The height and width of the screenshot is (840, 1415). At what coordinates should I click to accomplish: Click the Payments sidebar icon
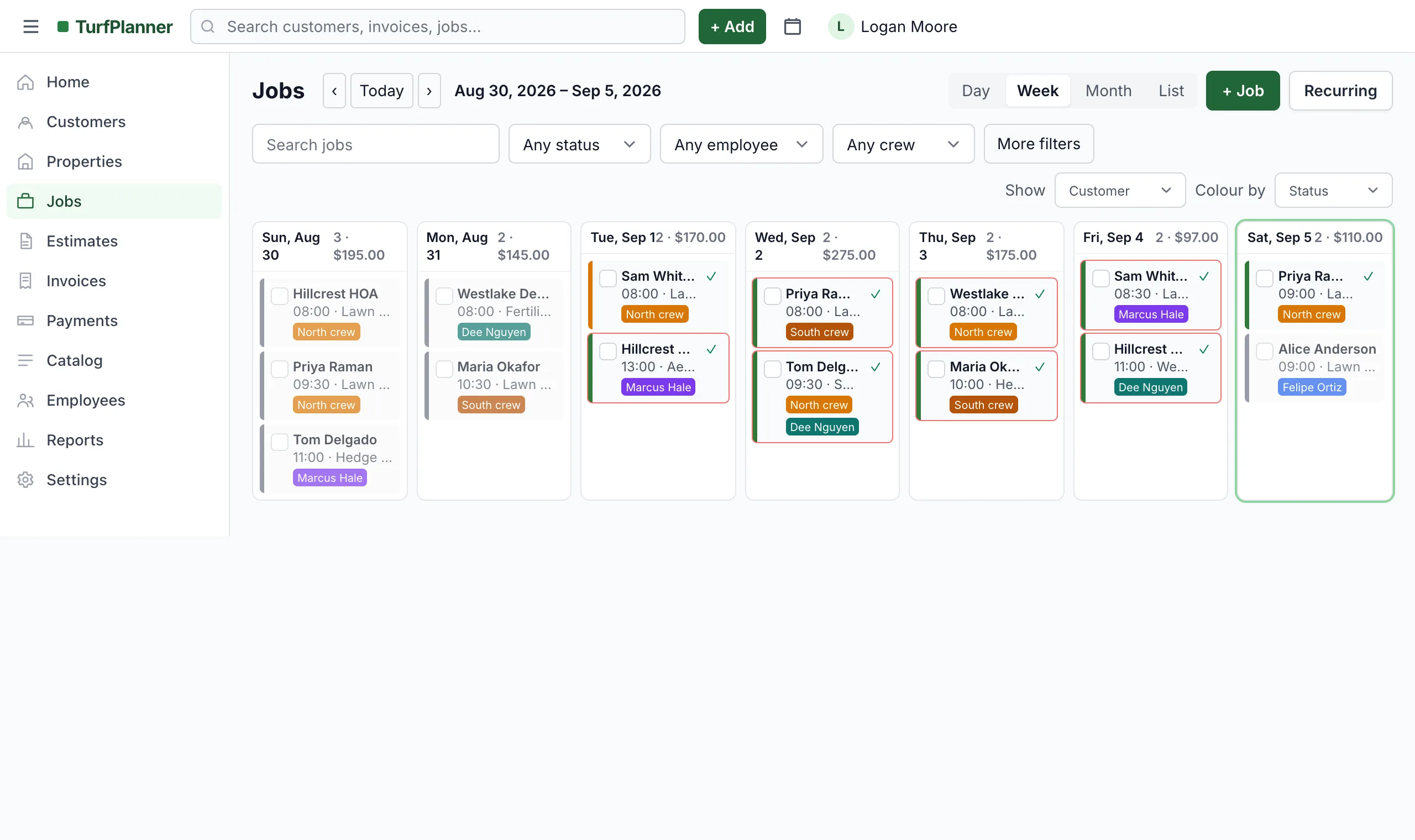pyautogui.click(x=25, y=321)
